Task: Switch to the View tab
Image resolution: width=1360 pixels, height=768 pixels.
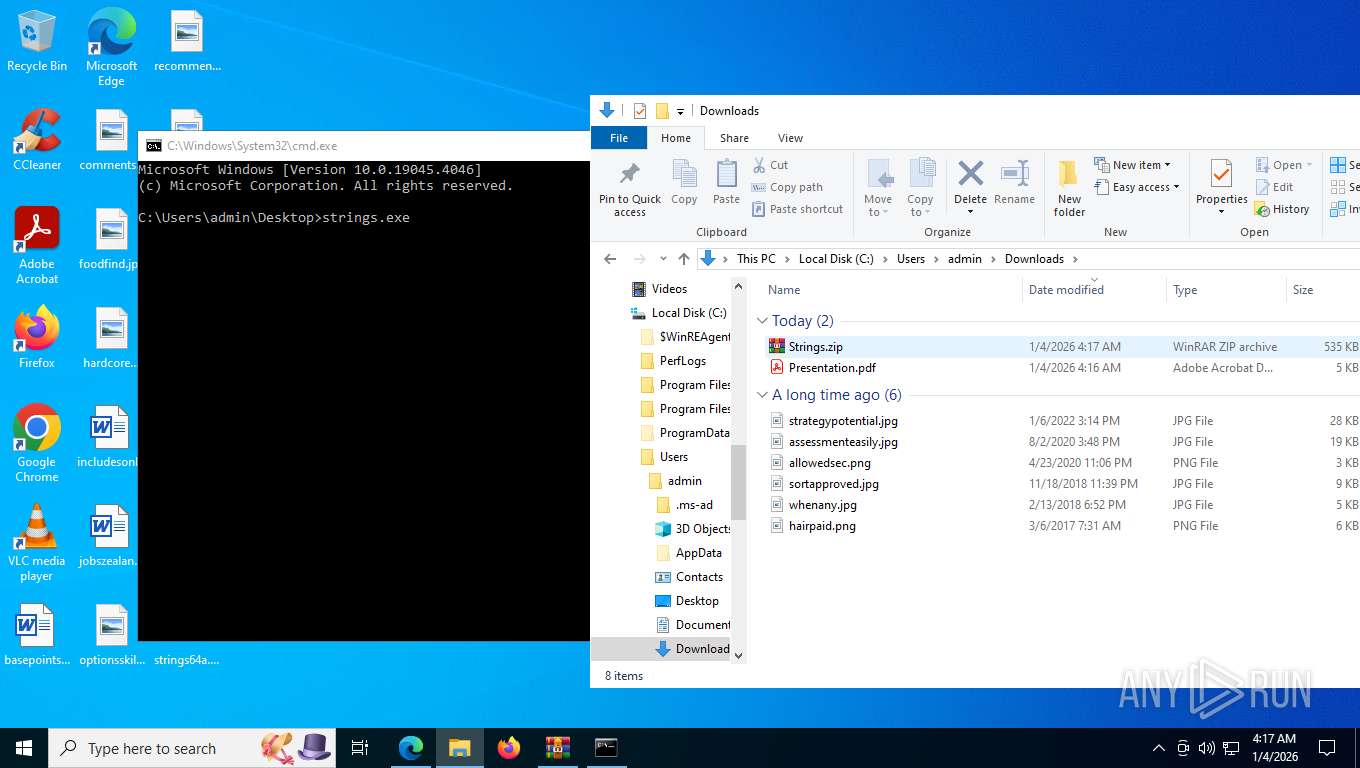Action: point(790,138)
